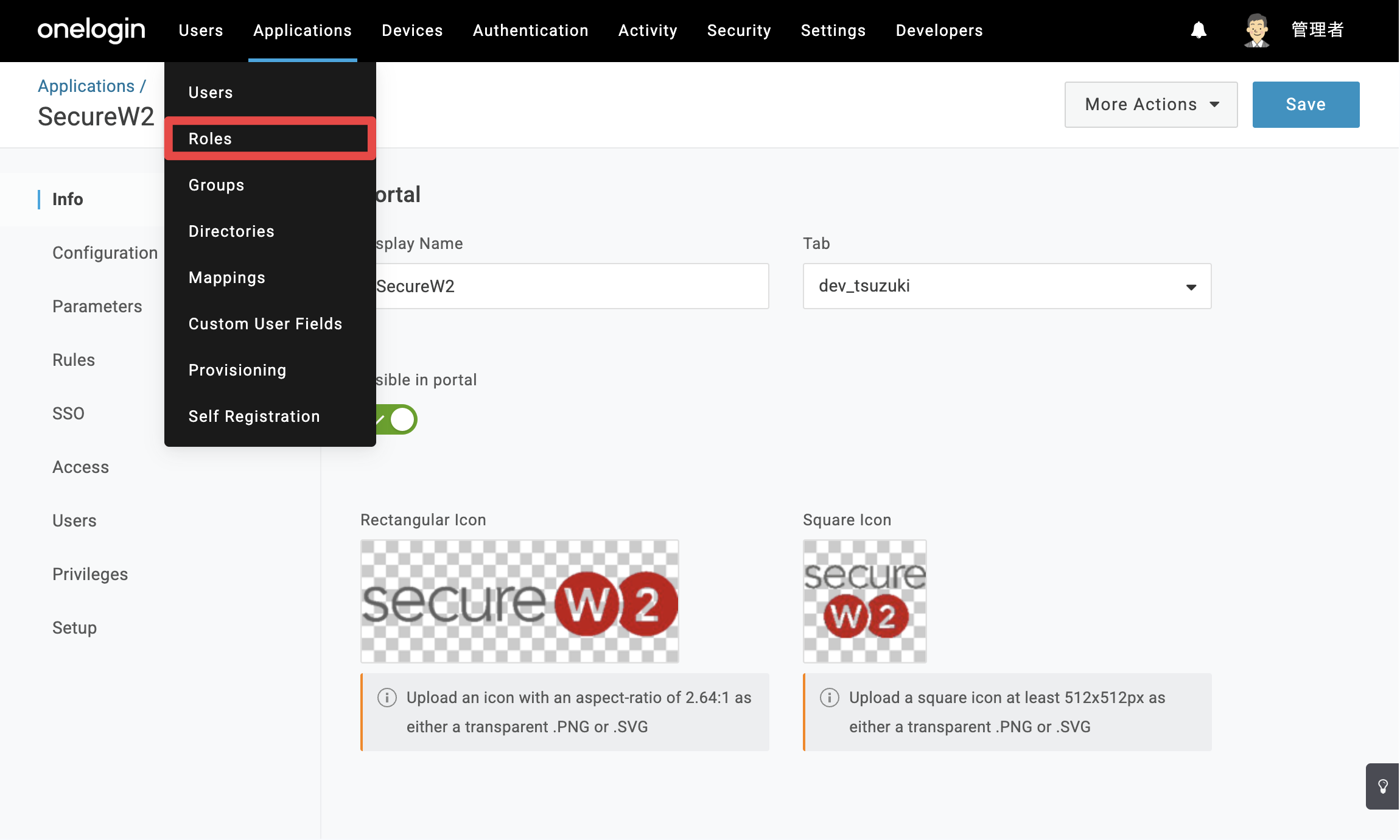Open the lightbulb help widget
This screenshot has width=1400, height=840.
click(x=1382, y=786)
